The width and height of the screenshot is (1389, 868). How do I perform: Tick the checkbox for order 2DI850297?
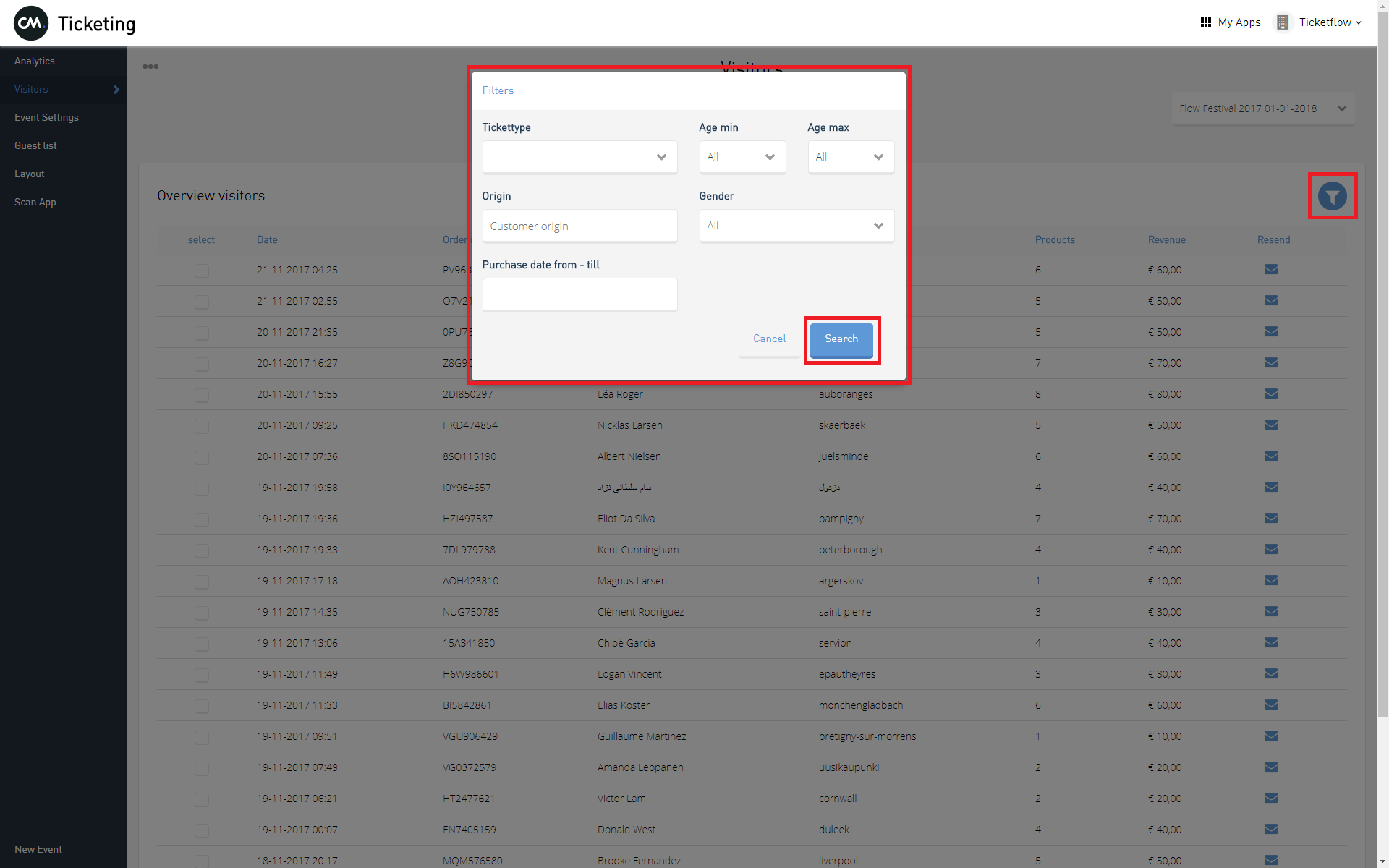coord(202,395)
